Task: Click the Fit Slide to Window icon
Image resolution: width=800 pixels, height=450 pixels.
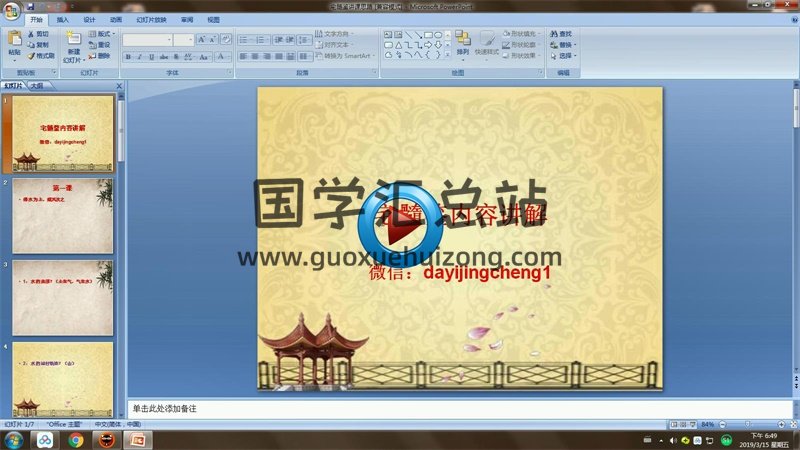Action: click(793, 424)
